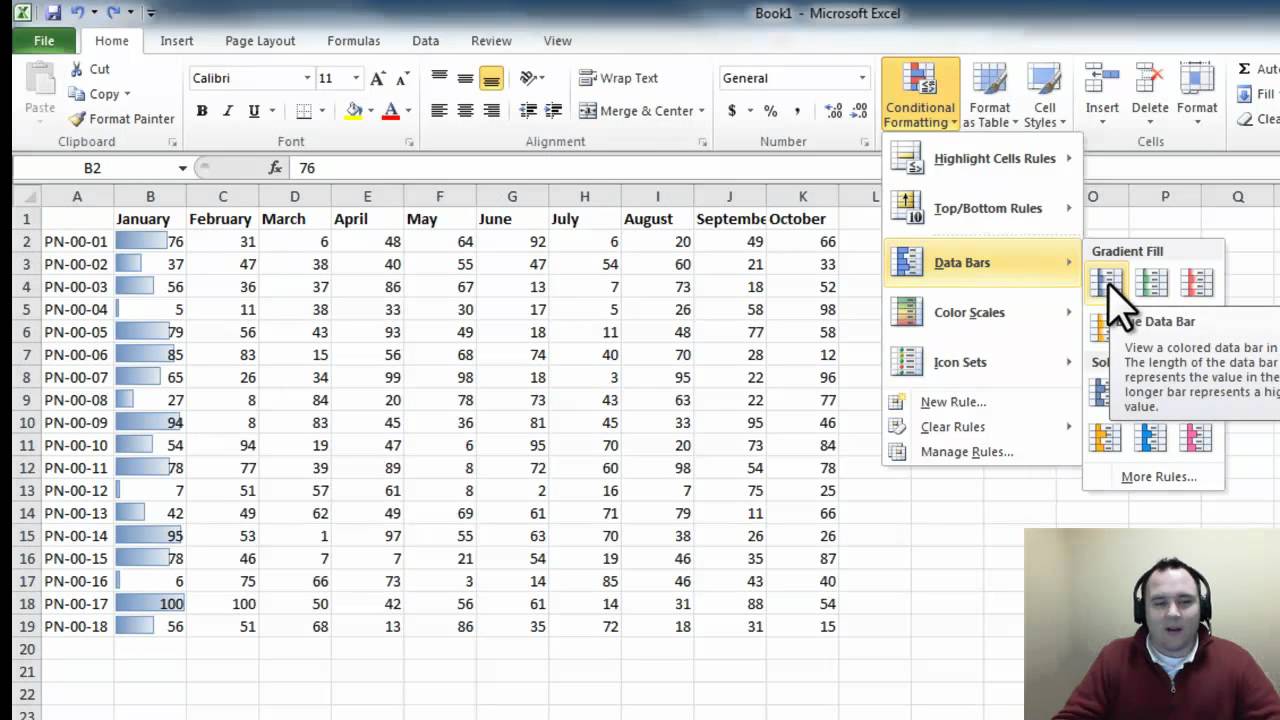Screen dimensions: 1280x720
Task: Select red gradient fill data bar
Action: 1196,283
